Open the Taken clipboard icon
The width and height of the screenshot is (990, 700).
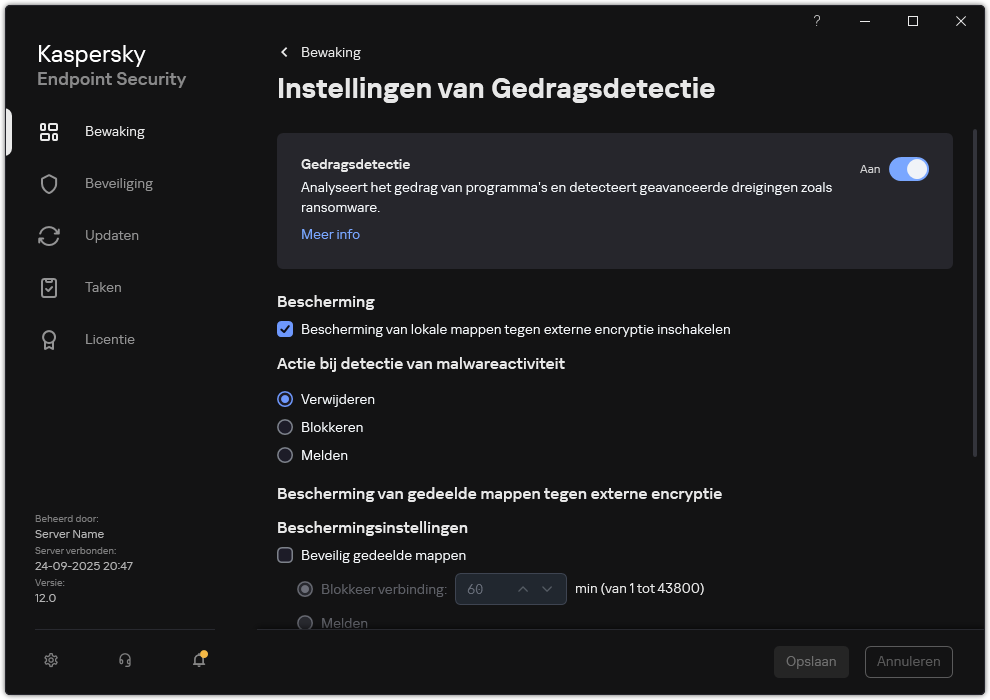tap(49, 287)
